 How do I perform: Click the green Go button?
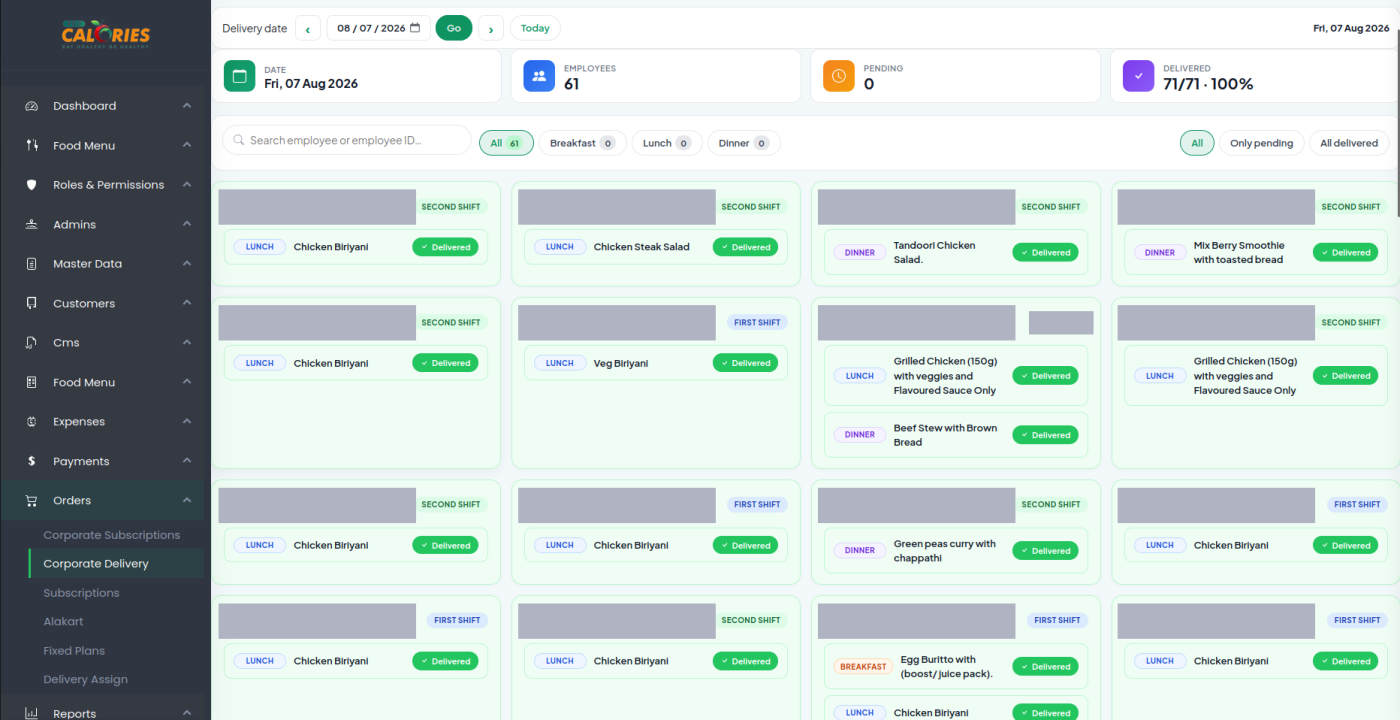454,28
